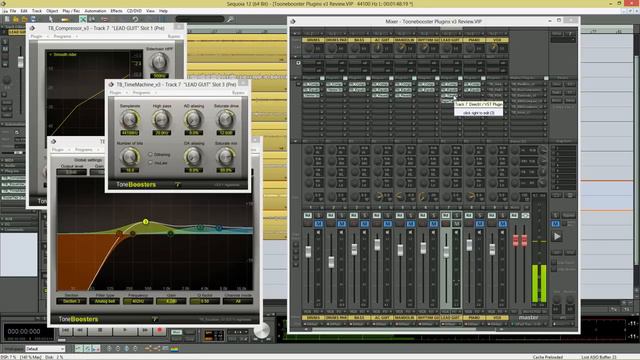Click the open folder toolbar icon
The height and width of the screenshot is (360, 640).
point(16,19)
